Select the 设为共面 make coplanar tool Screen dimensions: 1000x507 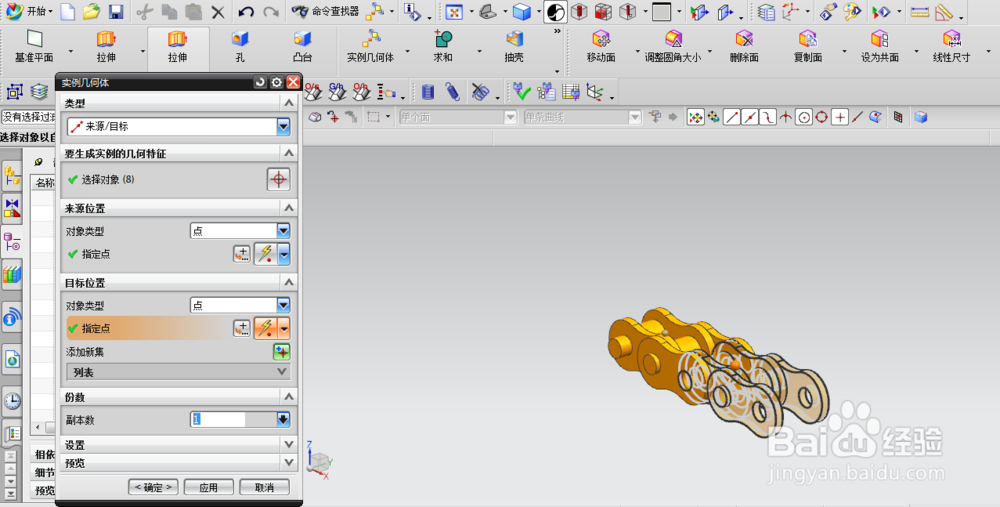pos(879,46)
